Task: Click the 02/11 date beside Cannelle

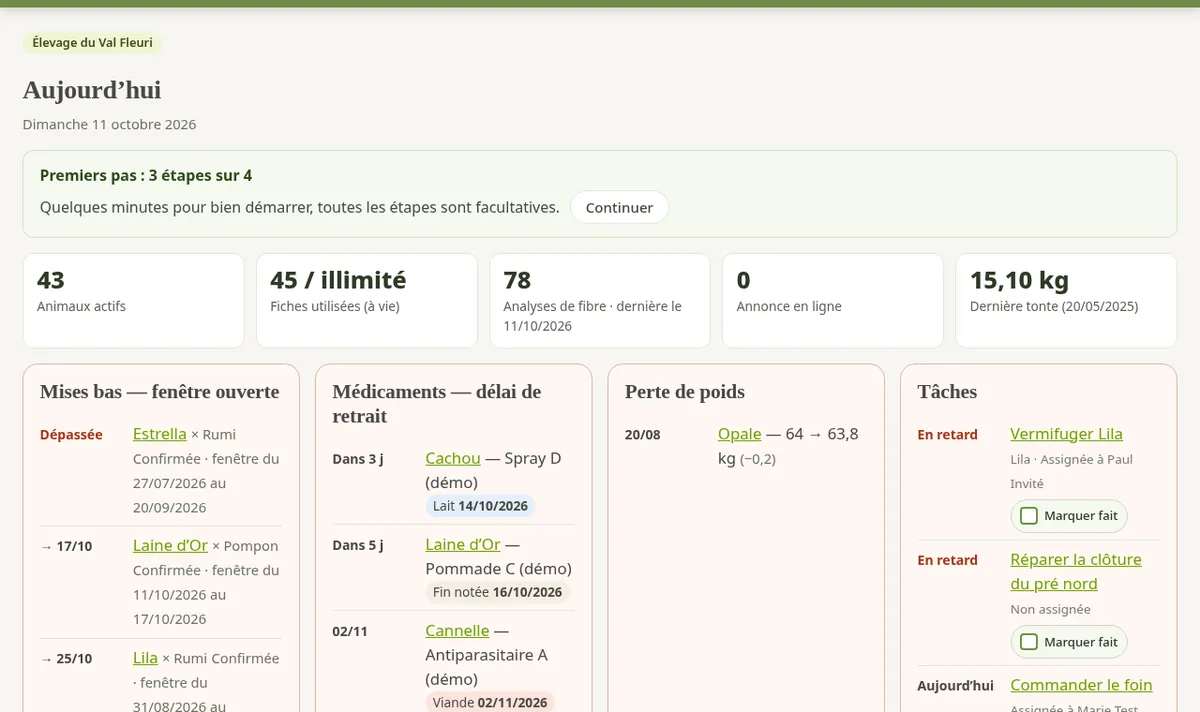Action: click(x=350, y=631)
